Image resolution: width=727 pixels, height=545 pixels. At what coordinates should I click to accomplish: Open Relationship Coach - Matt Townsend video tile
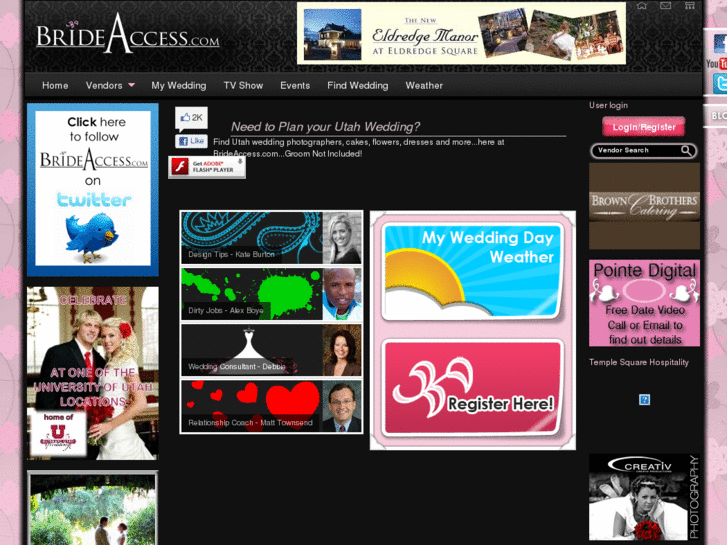coord(271,406)
